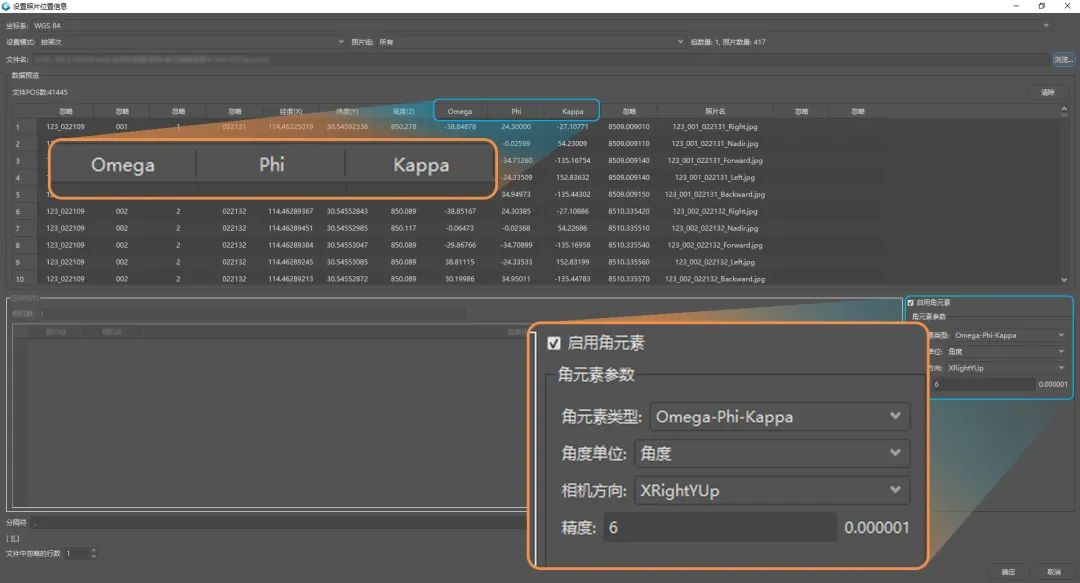This screenshot has width=1080, height=583.
Task: Open the XRightYUp camera direction dropdown in right panel
Action: coord(1006,368)
